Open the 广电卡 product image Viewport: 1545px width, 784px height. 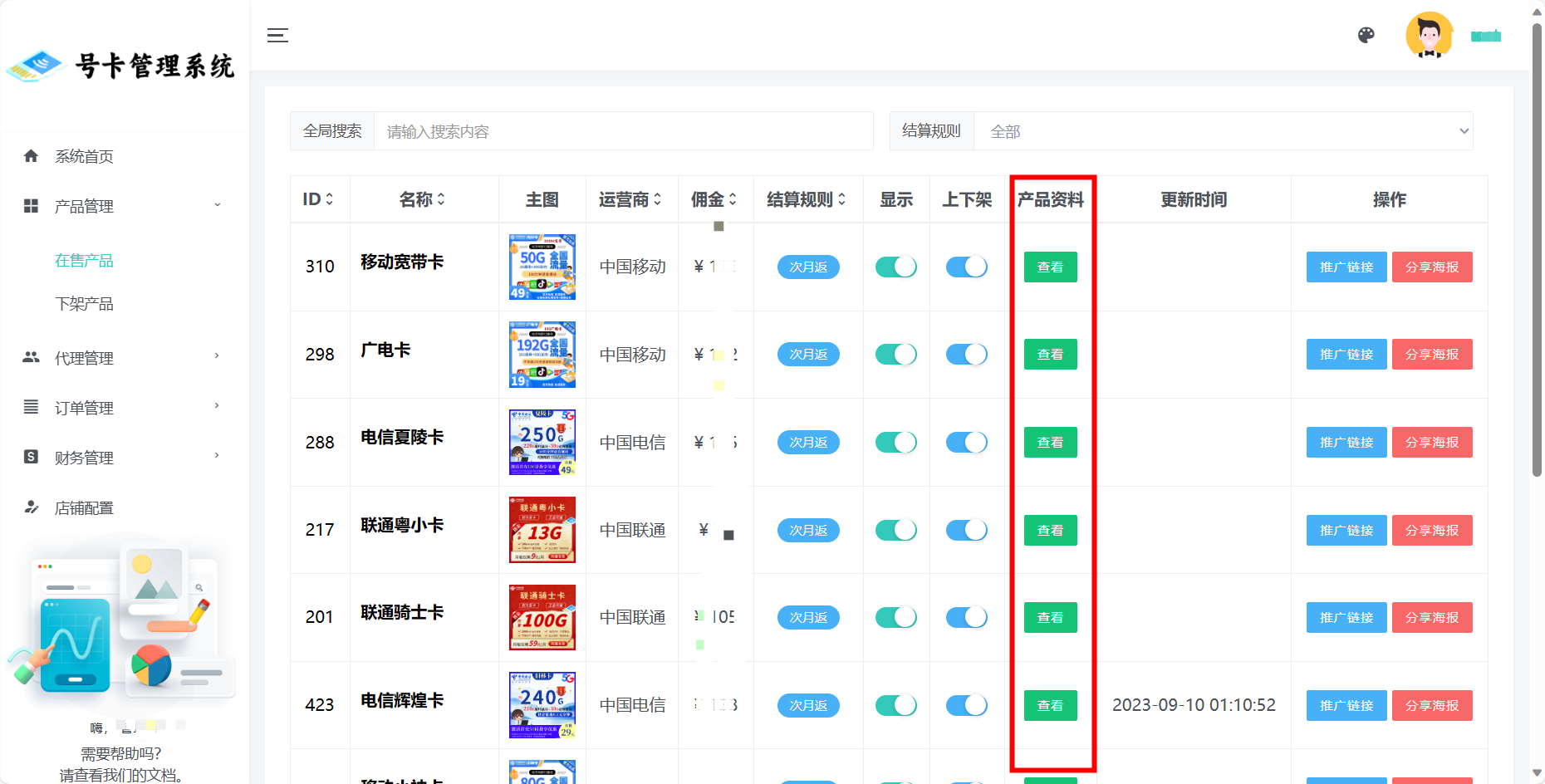pos(542,355)
